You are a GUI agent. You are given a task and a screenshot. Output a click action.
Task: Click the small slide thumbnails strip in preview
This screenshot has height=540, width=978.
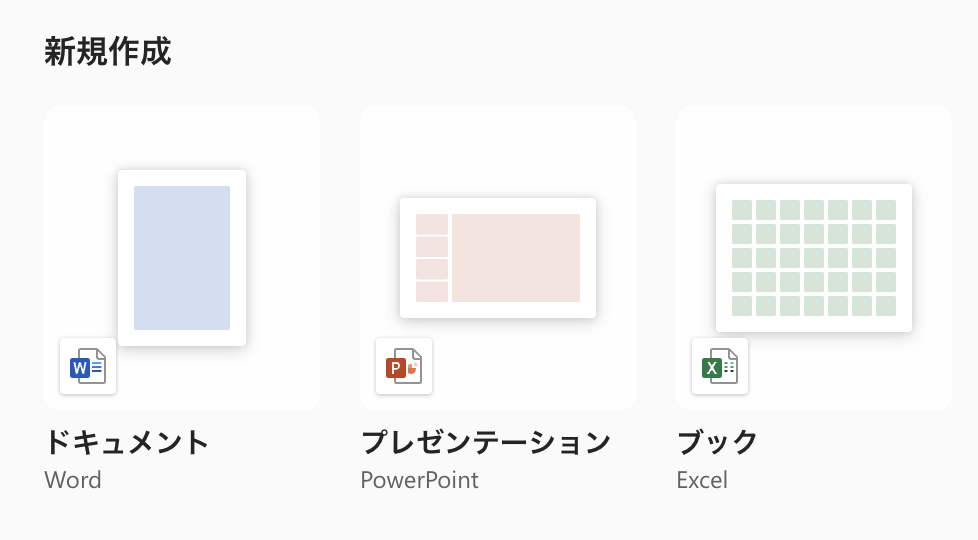tap(432, 258)
